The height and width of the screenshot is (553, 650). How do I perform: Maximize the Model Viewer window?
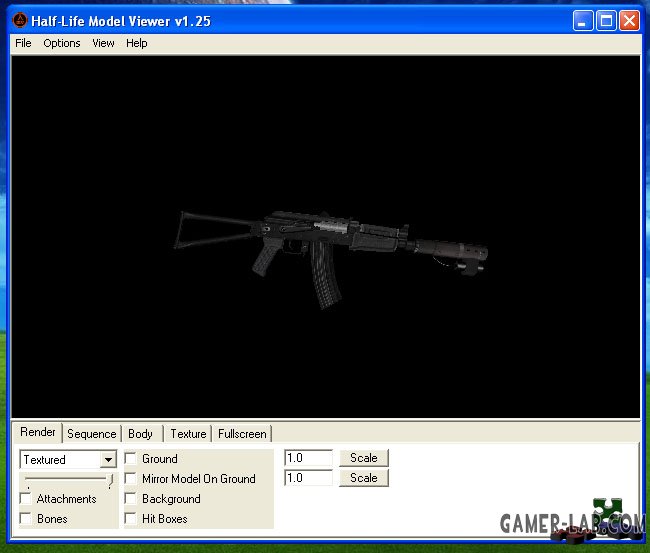(x=606, y=20)
